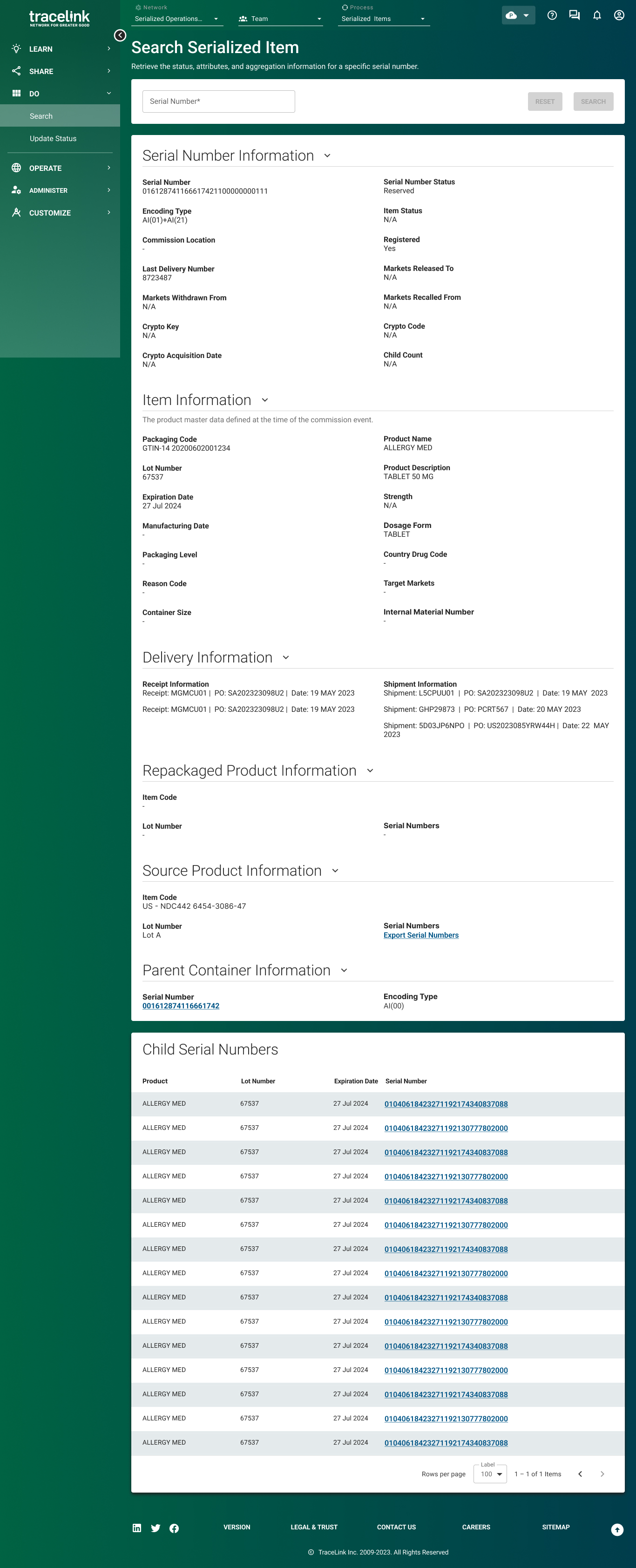This screenshot has width=636, height=1568.
Task: Click the OPERATE globe icon
Action: pyautogui.click(x=16, y=168)
